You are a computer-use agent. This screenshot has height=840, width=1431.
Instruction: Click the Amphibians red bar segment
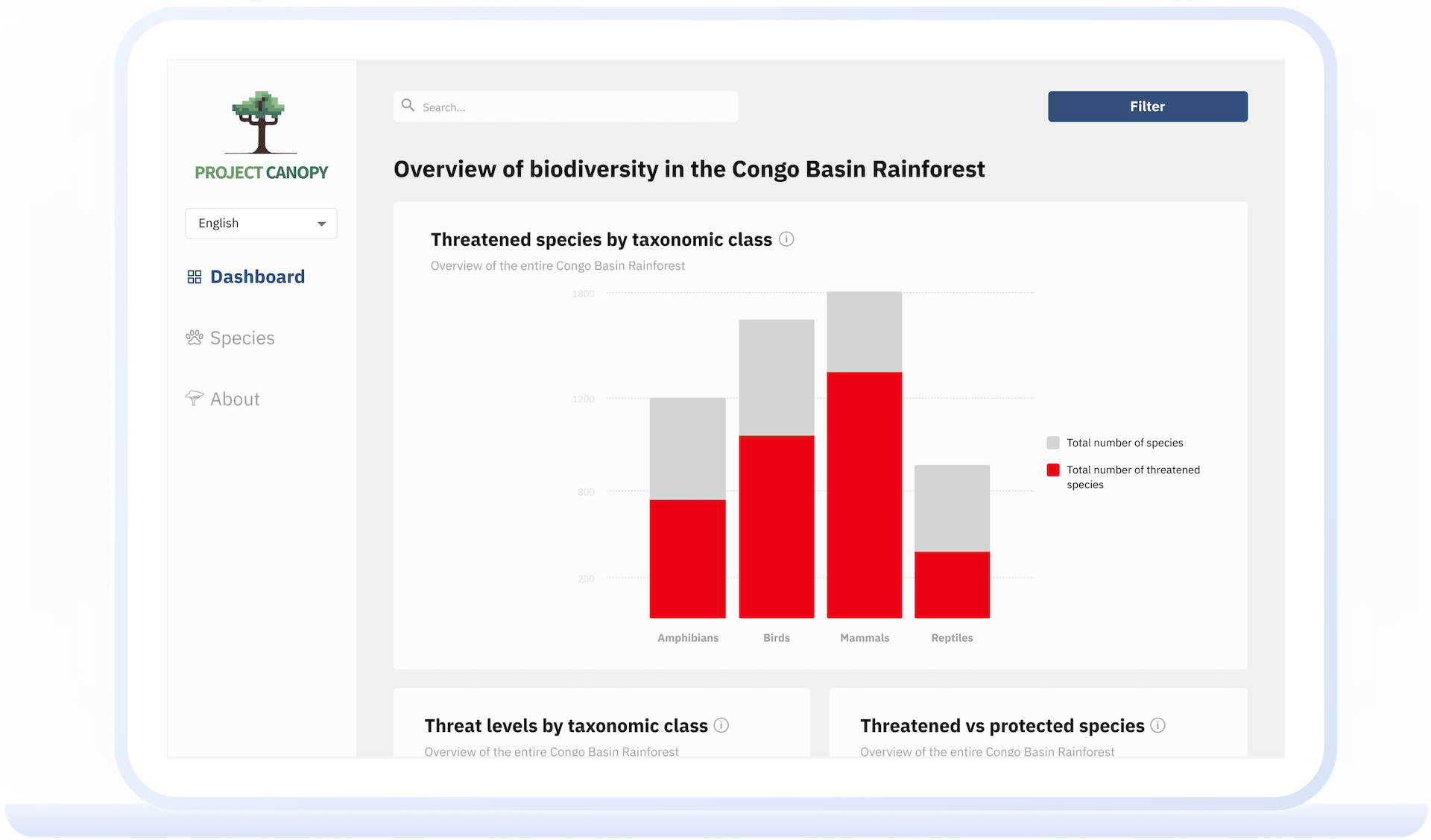(688, 559)
